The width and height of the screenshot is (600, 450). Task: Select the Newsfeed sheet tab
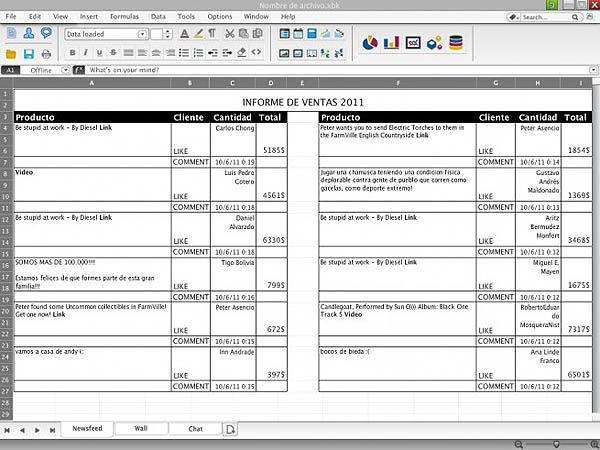pyautogui.click(x=87, y=428)
